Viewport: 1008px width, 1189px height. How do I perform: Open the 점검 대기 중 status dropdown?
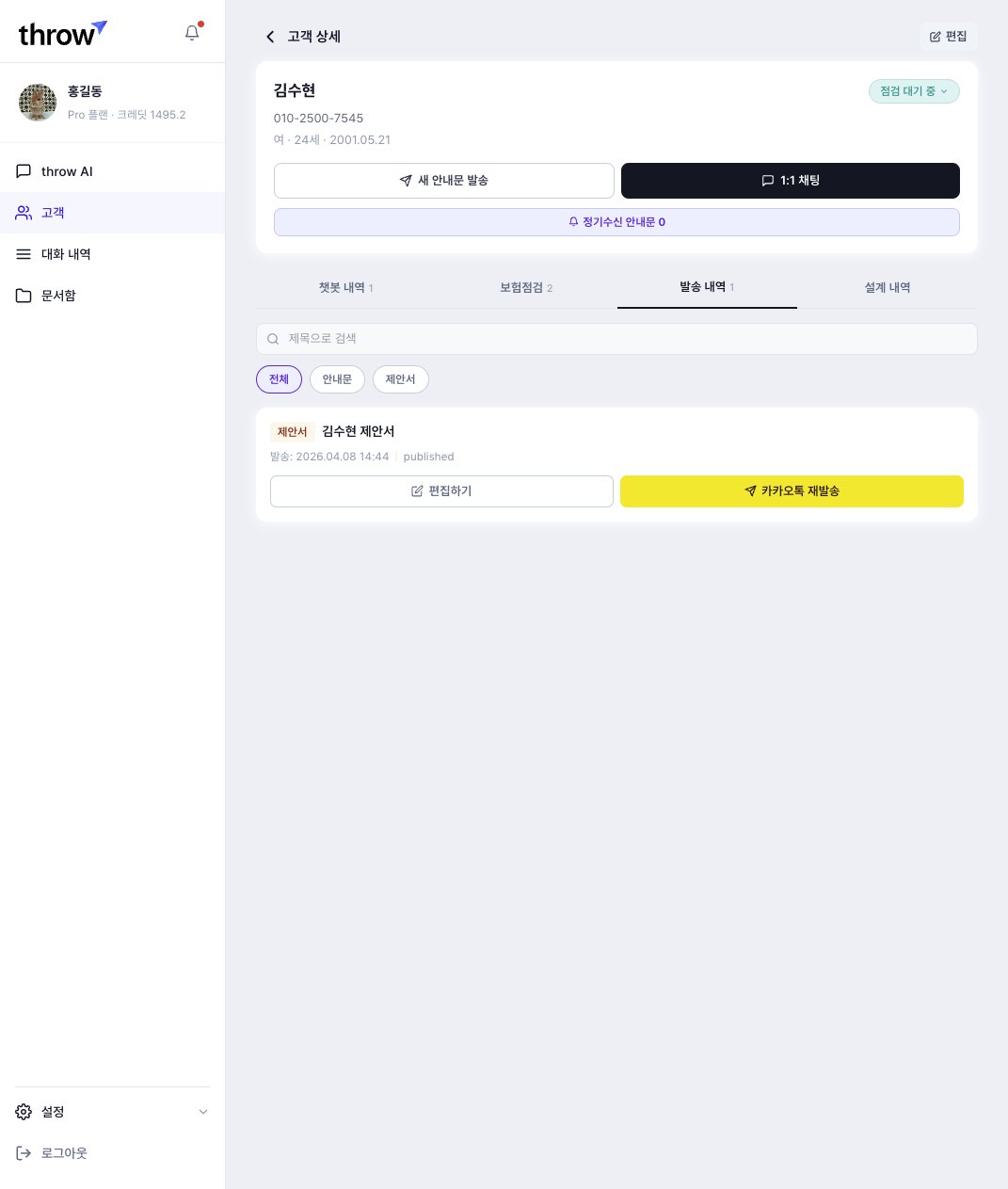pos(913,91)
